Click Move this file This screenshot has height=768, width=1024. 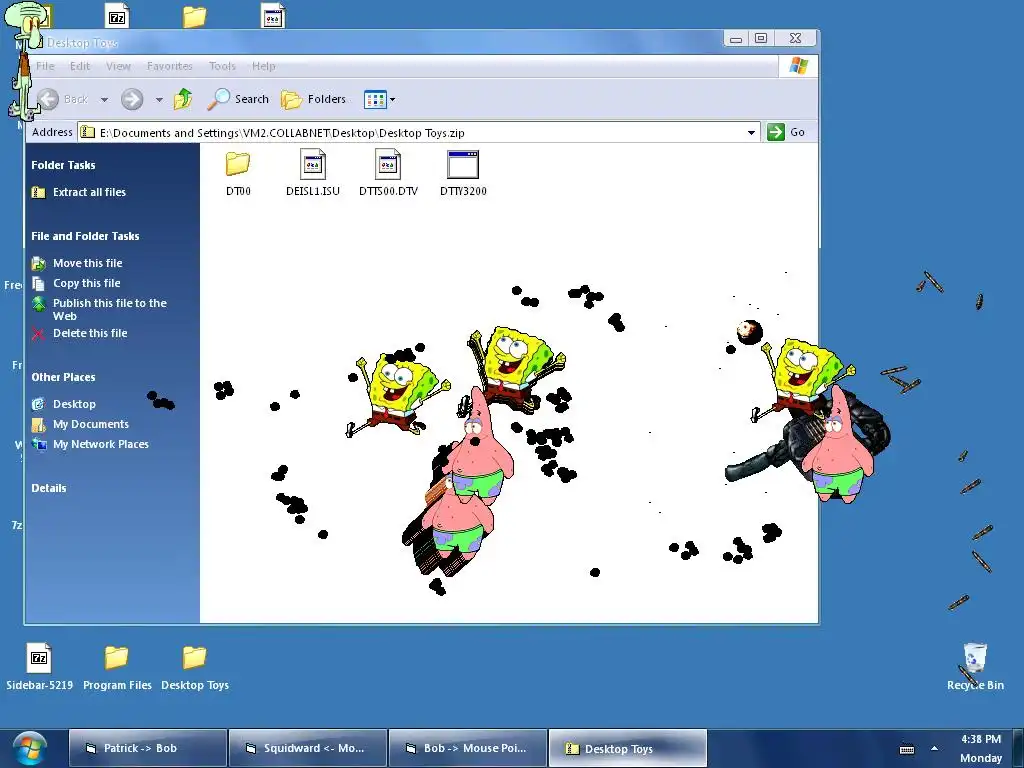click(88, 263)
